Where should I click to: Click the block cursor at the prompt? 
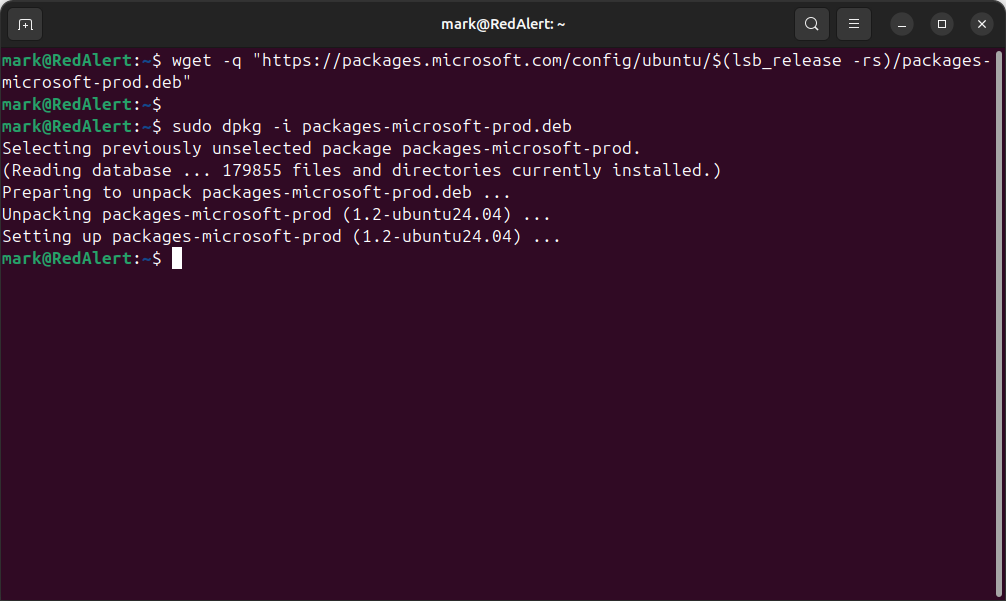tap(177, 259)
